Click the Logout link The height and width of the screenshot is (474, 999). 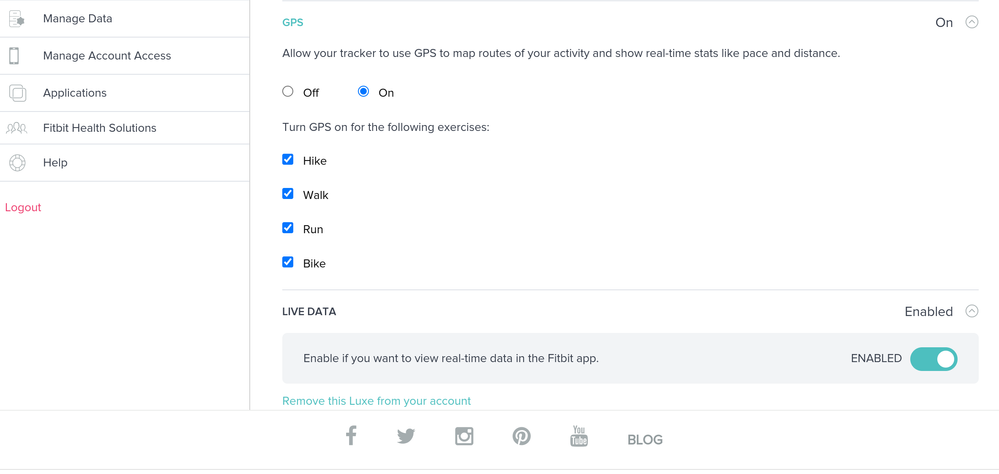point(23,208)
